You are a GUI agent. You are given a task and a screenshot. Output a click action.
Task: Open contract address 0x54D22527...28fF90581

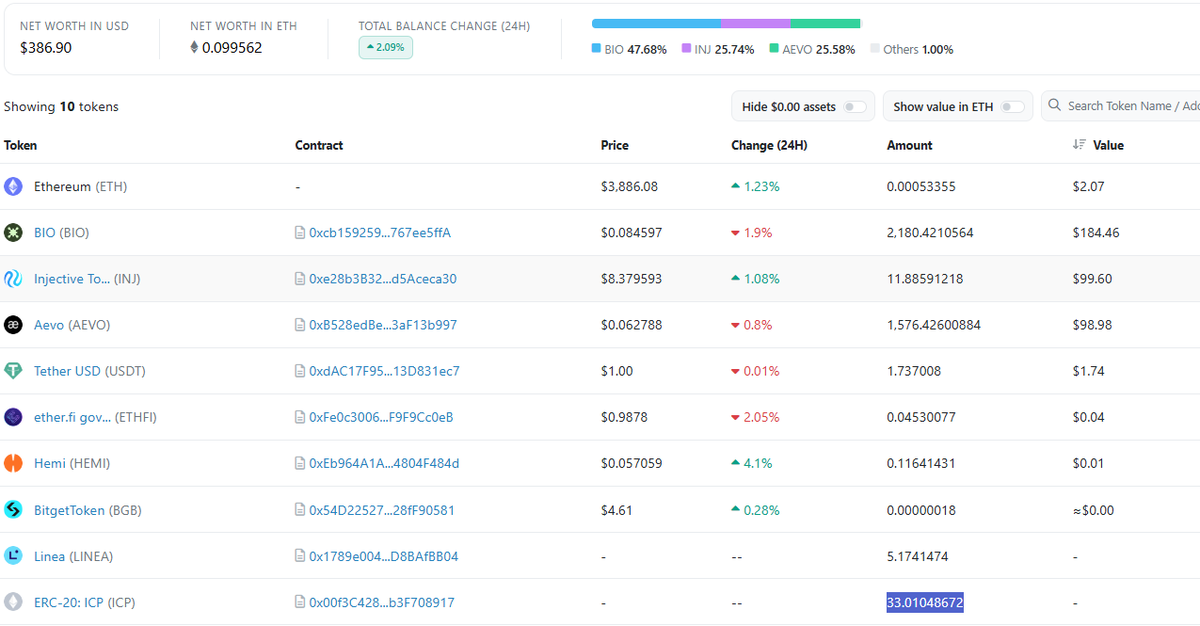click(x=382, y=510)
